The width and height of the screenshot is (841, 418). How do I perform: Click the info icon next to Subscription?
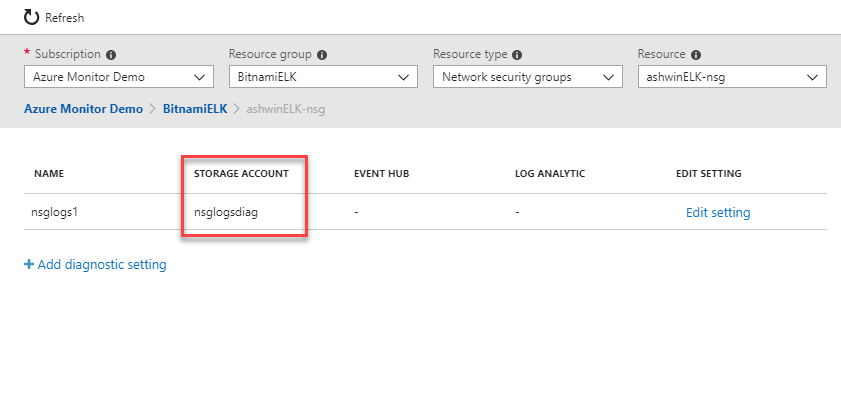coord(111,55)
